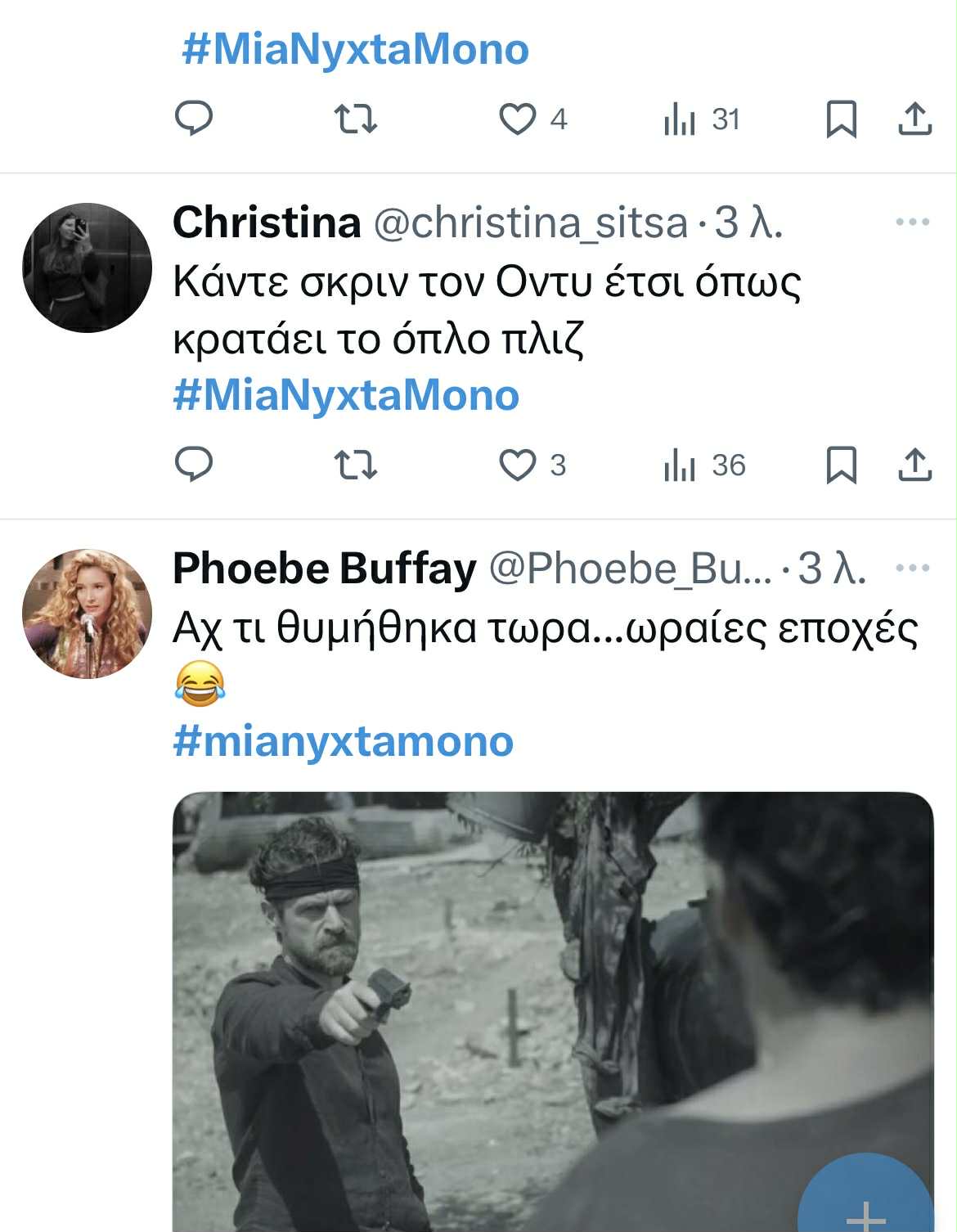Like Christina's tweet with 3 likes
The height and width of the screenshot is (1232, 957).
click(x=518, y=465)
